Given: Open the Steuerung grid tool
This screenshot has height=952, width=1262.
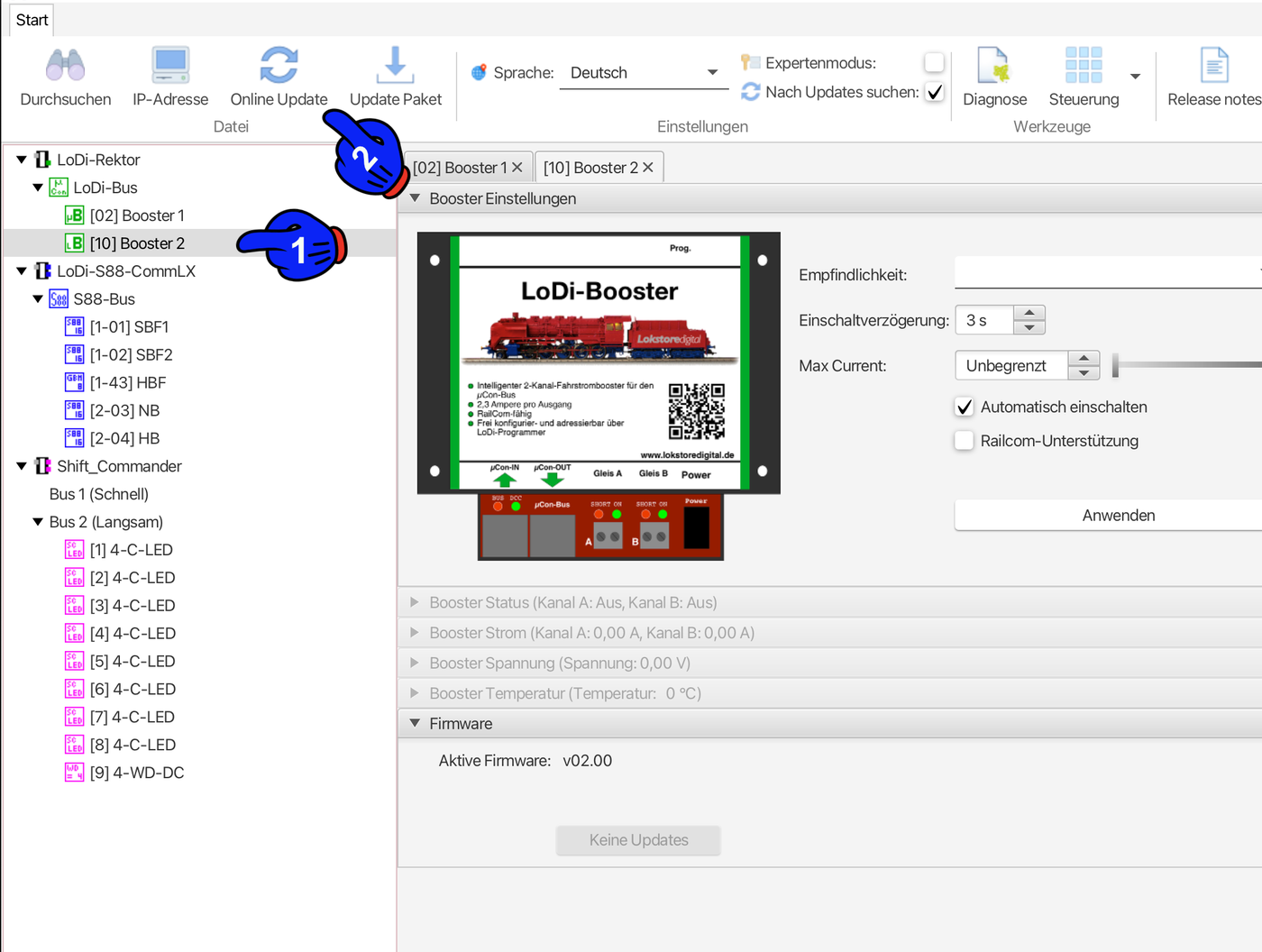Looking at the screenshot, I should (1084, 78).
